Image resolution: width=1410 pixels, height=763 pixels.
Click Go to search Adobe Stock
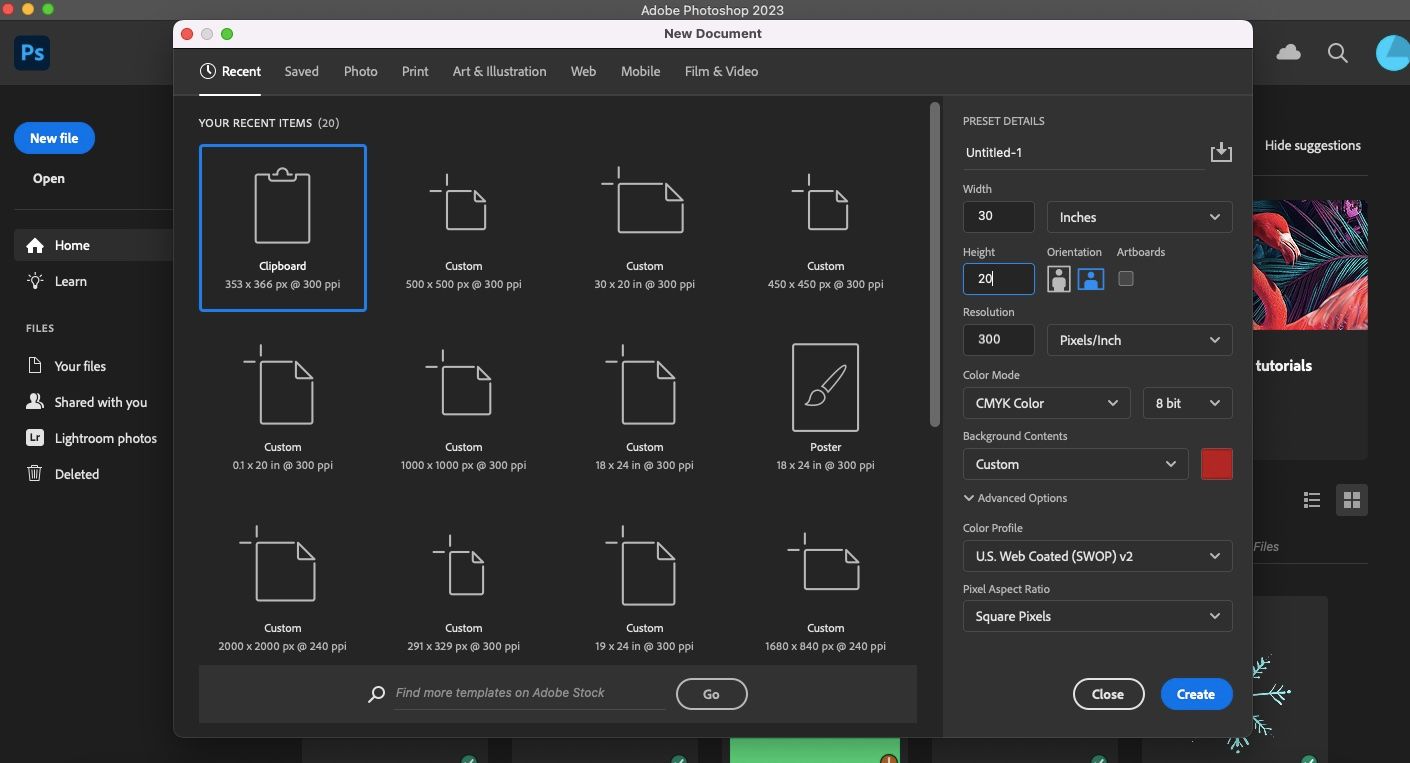click(x=711, y=693)
